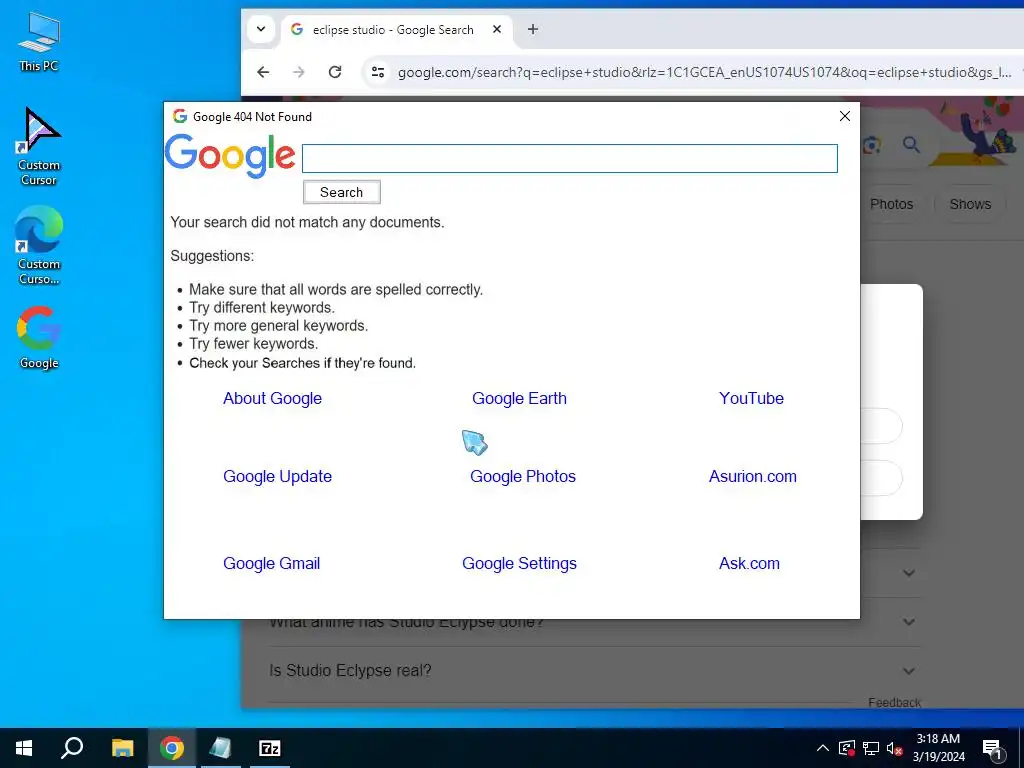
Task: Reload the Chrome page
Action: pyautogui.click(x=335, y=72)
